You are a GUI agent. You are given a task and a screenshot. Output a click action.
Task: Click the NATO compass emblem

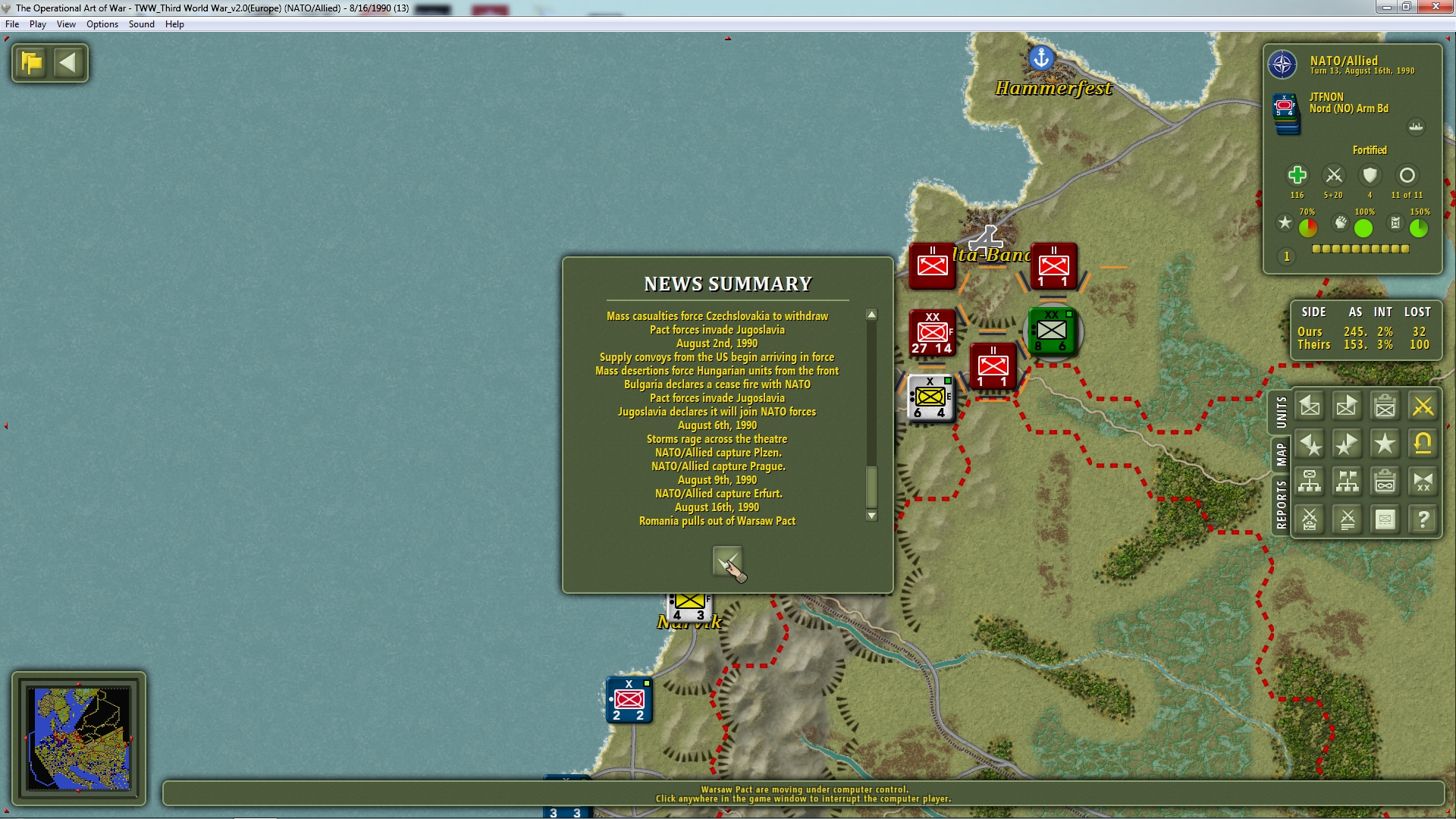tap(1282, 64)
